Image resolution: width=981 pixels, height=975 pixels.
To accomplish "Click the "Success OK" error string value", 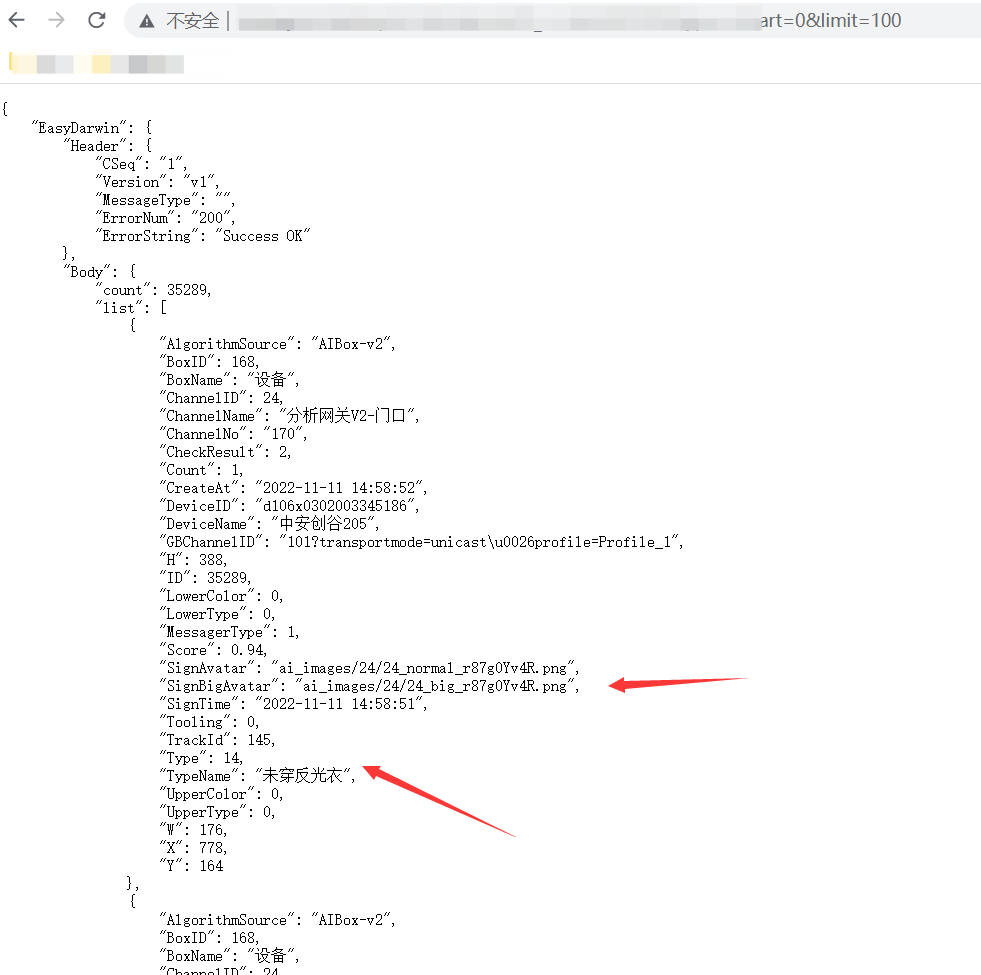I will coord(263,236).
